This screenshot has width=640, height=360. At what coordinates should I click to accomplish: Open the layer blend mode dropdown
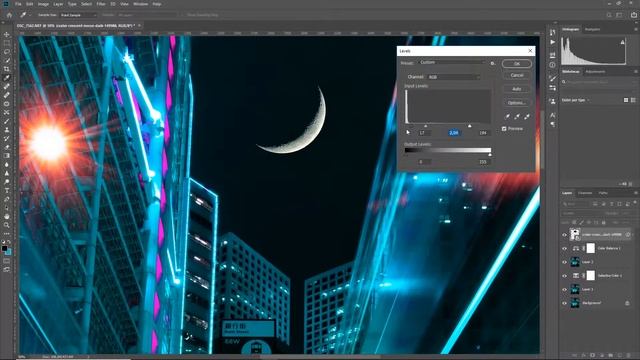582,213
